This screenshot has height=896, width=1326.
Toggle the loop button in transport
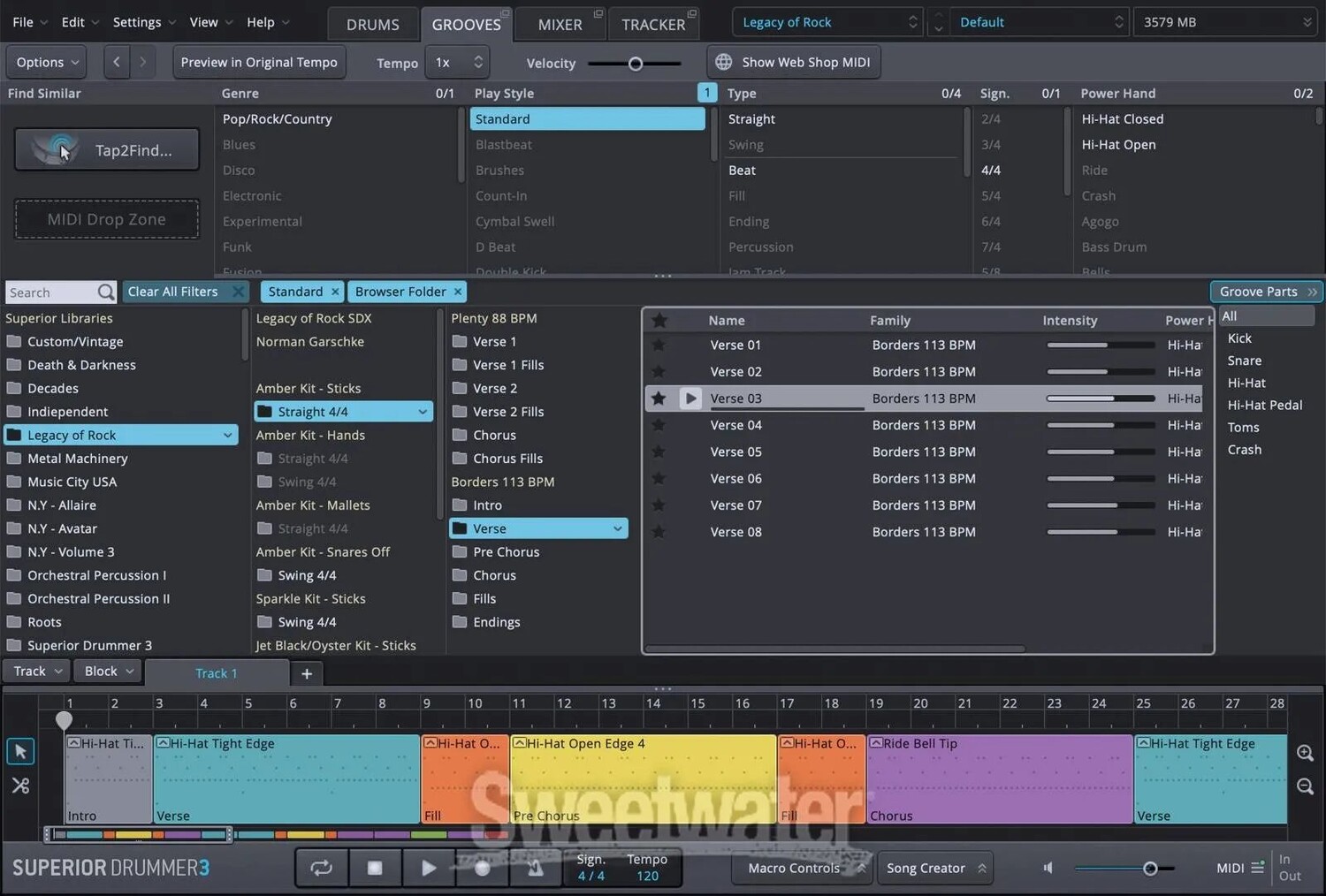(x=322, y=868)
